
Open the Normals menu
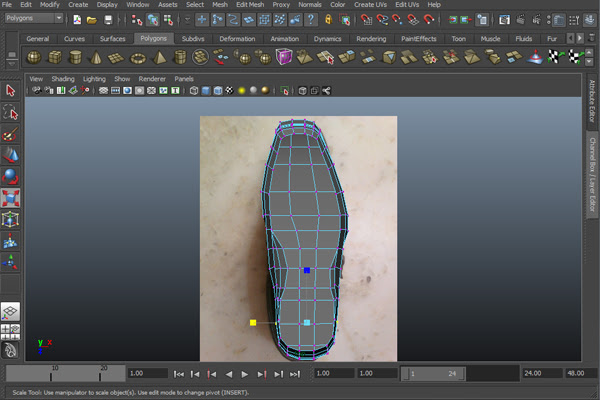(310, 5)
